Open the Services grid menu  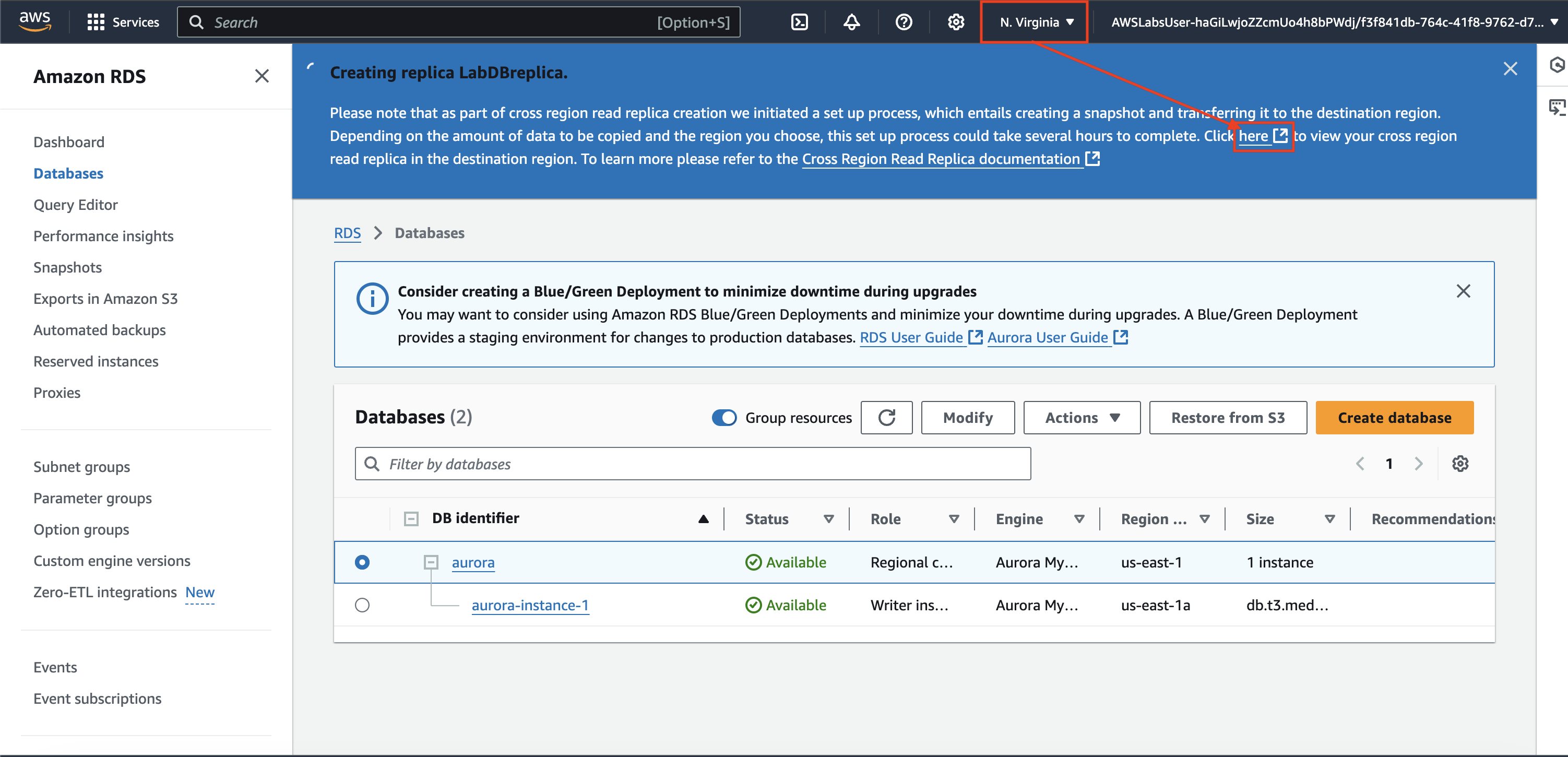tap(96, 22)
